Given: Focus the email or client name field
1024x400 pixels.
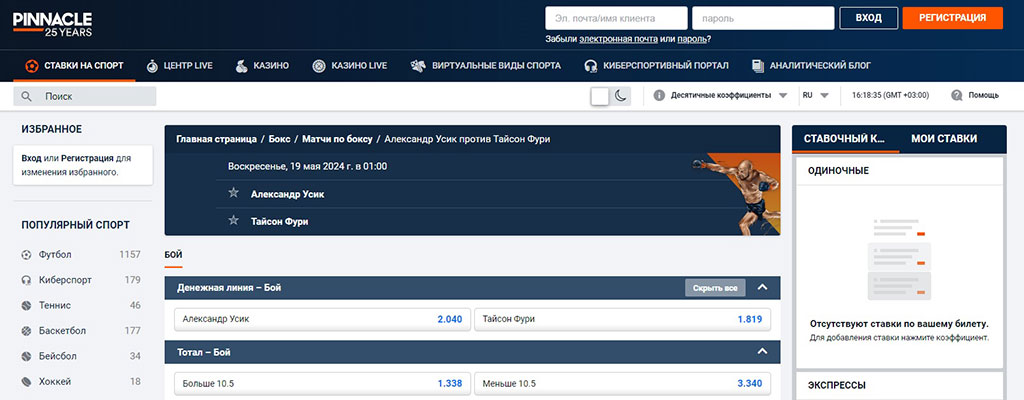Looking at the screenshot, I should (616, 18).
